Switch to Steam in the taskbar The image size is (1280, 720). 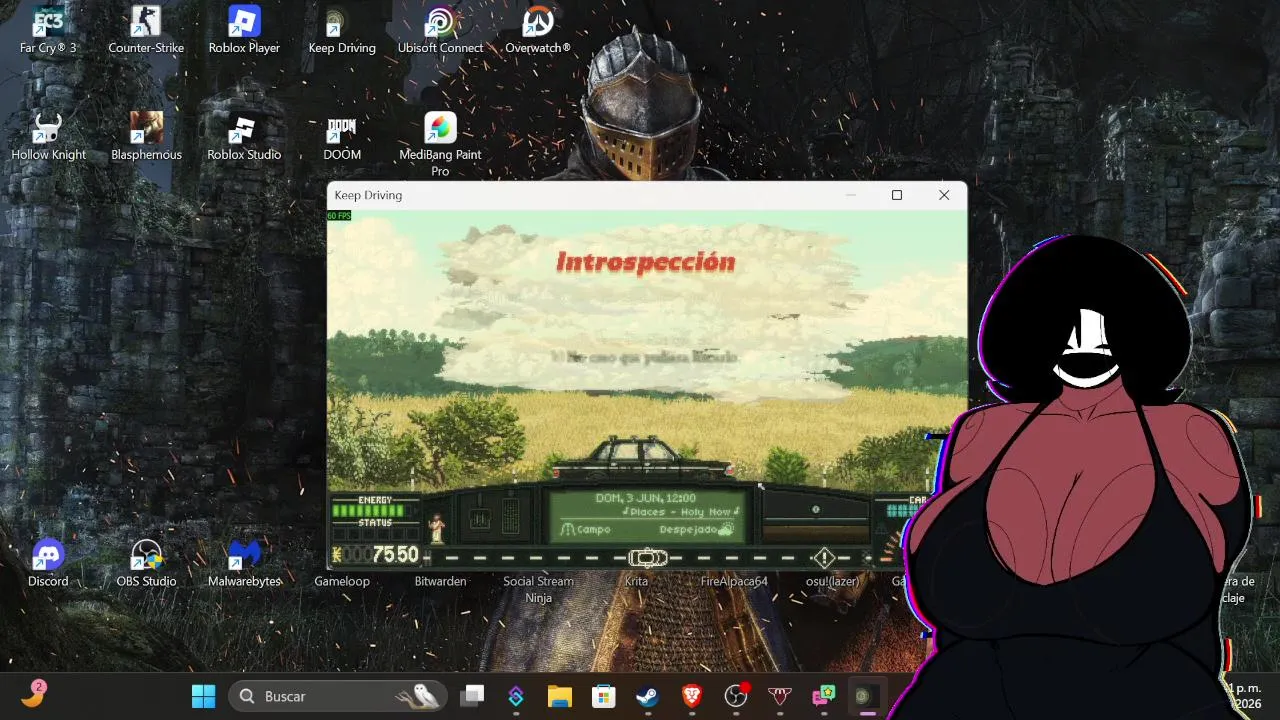(x=647, y=696)
